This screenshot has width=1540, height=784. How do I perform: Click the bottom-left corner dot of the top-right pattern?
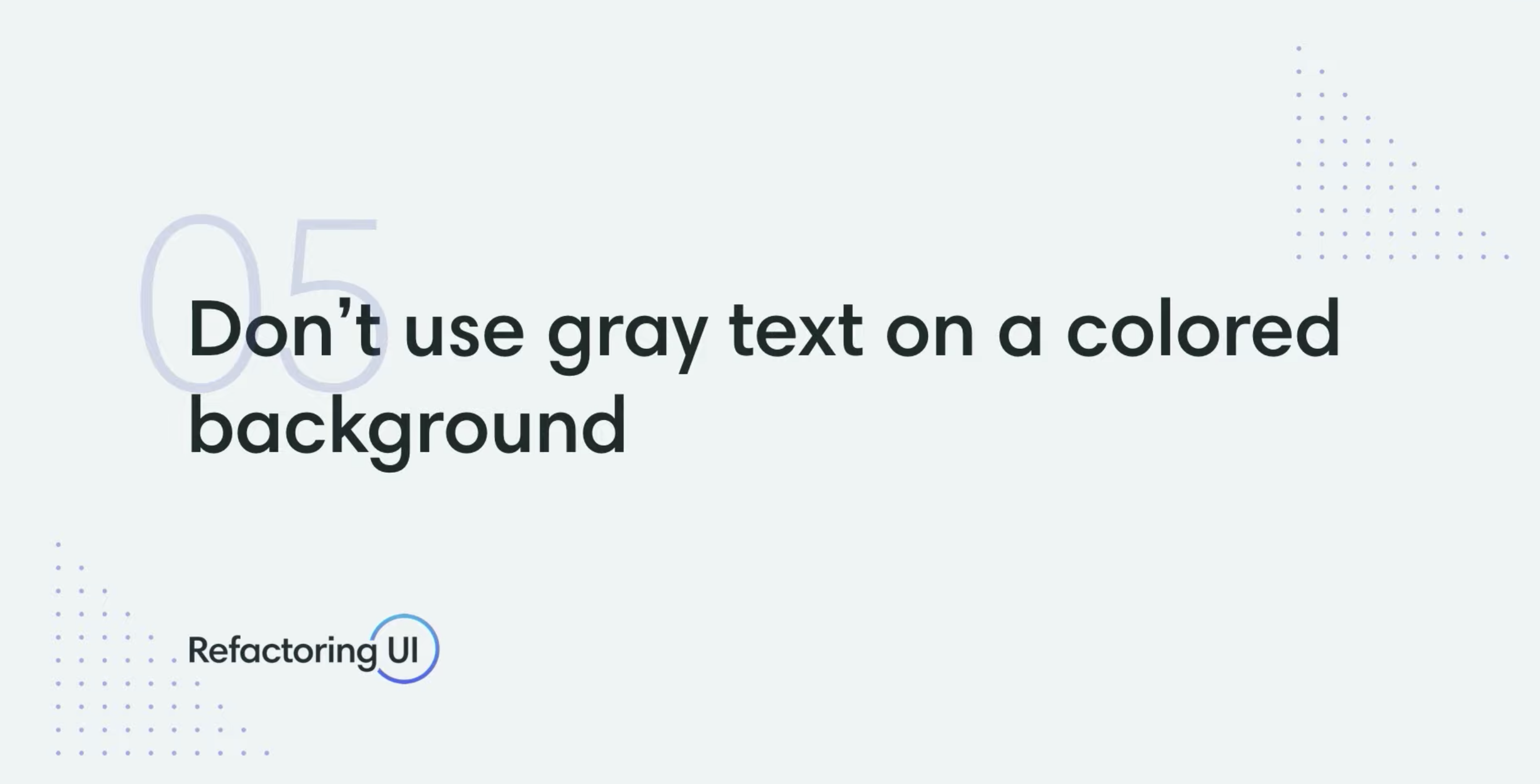[1298, 257]
